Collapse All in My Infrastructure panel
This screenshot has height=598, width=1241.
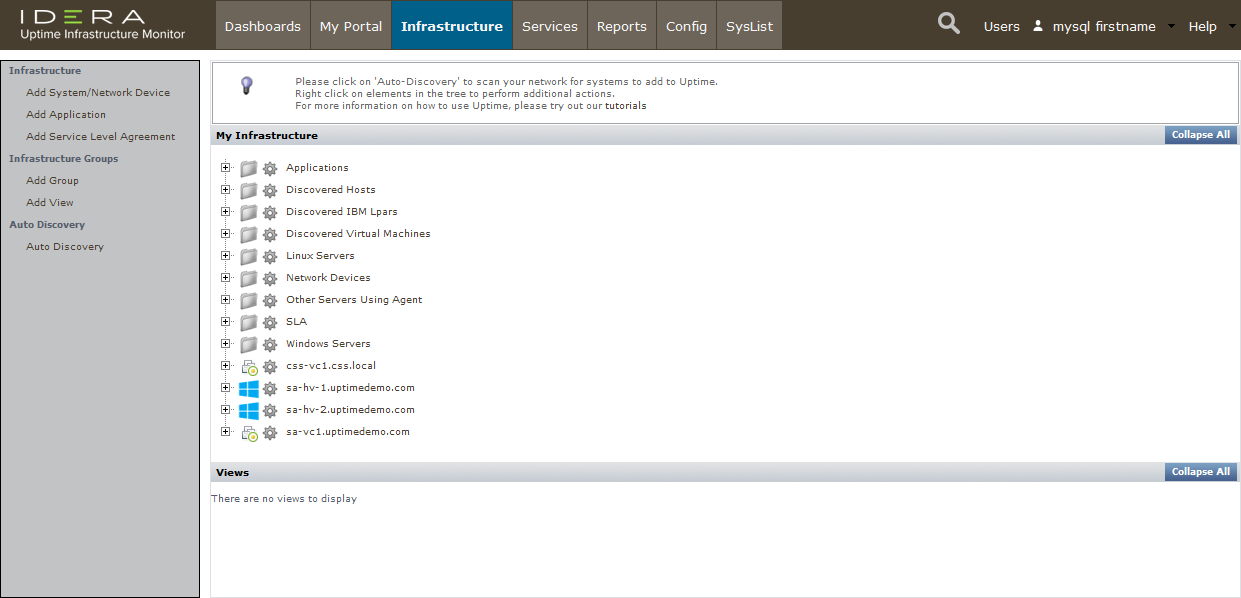point(1200,135)
